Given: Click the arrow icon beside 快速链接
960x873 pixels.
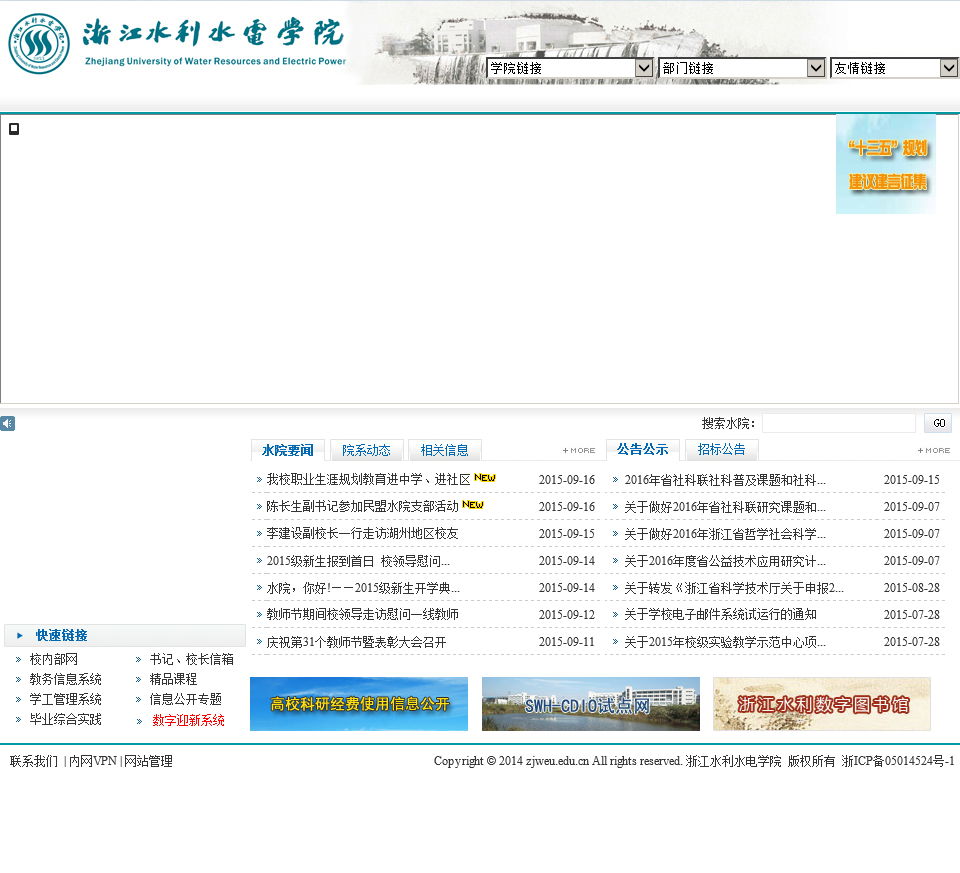Looking at the screenshot, I should click(20, 635).
